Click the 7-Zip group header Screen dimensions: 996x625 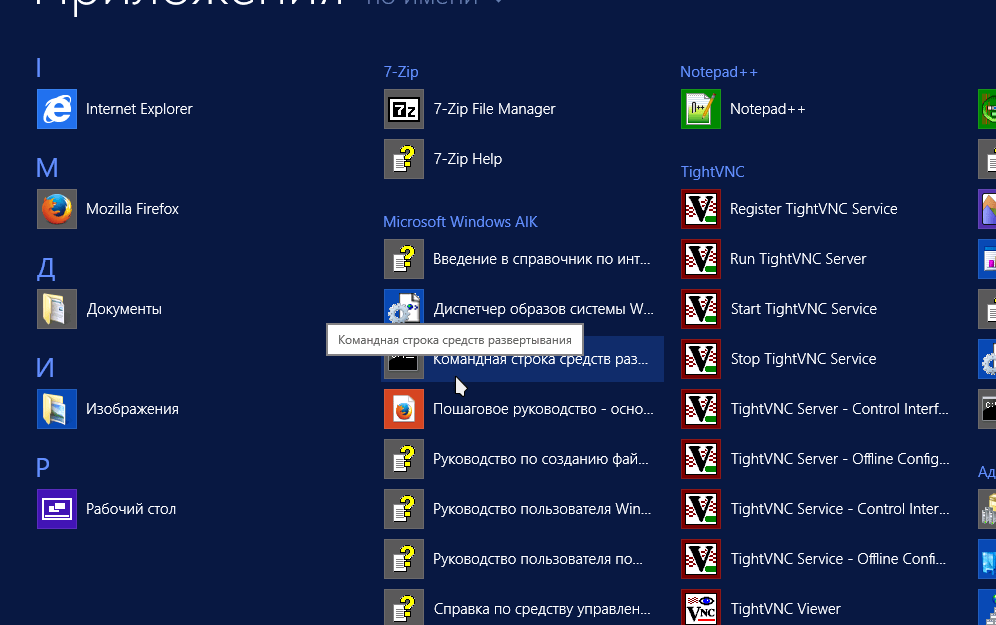pyautogui.click(x=401, y=72)
